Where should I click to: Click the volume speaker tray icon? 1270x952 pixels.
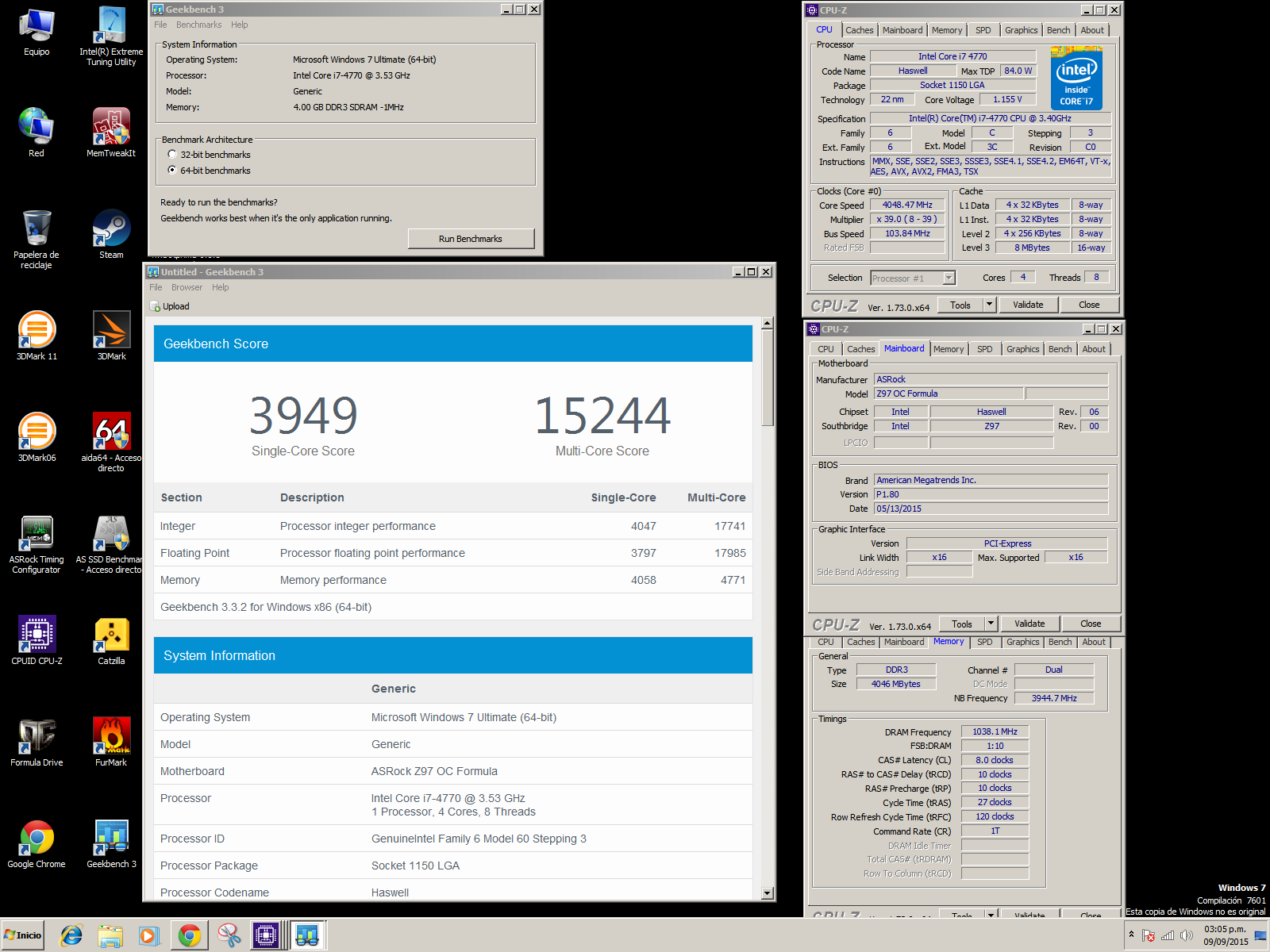[x=1187, y=935]
